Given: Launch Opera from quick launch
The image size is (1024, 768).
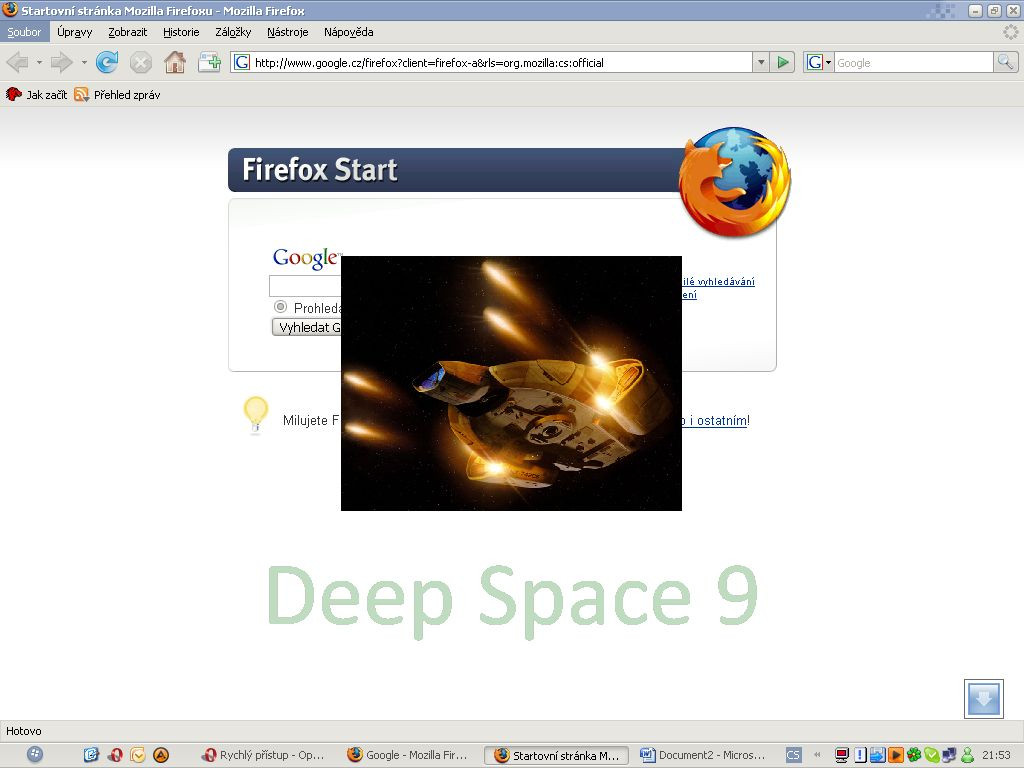Looking at the screenshot, I should (115, 755).
